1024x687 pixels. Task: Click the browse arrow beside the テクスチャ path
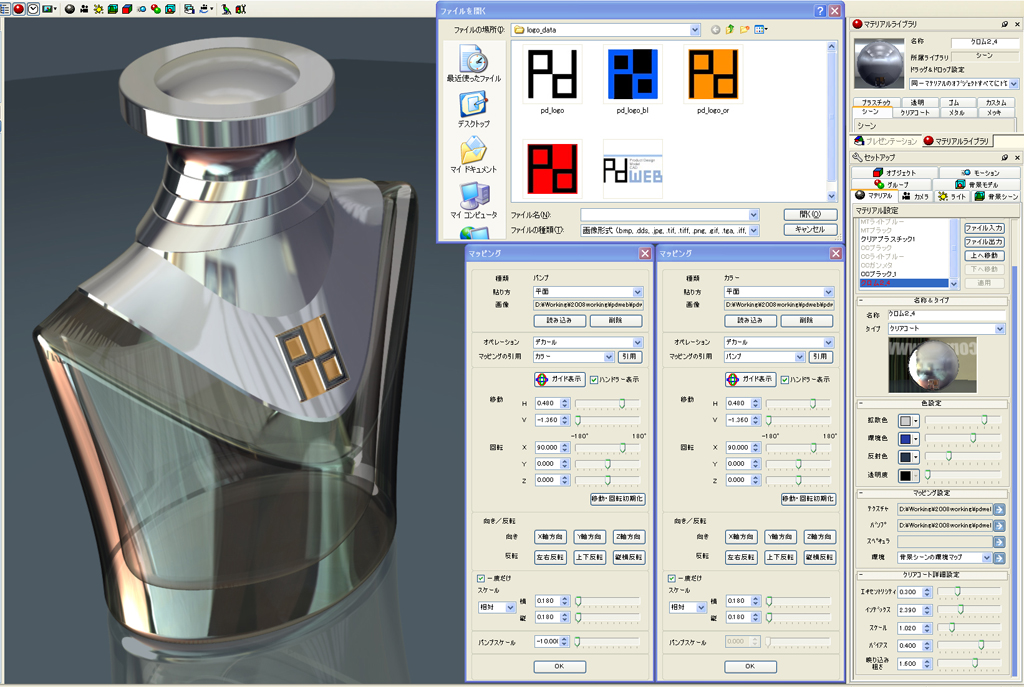(x=999, y=509)
